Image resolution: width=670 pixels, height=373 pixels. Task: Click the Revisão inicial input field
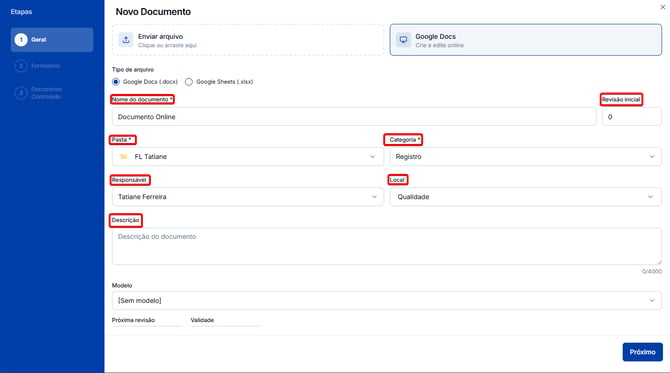coord(632,117)
